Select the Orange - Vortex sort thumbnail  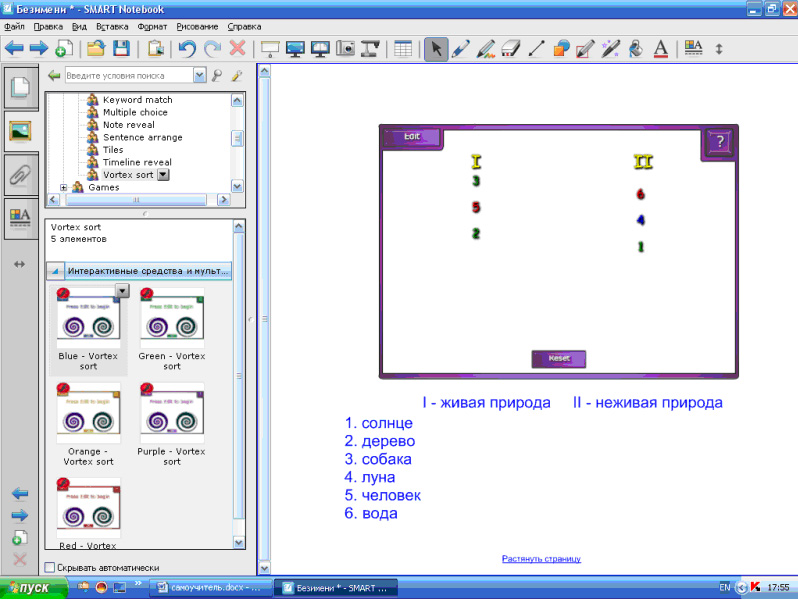[x=88, y=413]
